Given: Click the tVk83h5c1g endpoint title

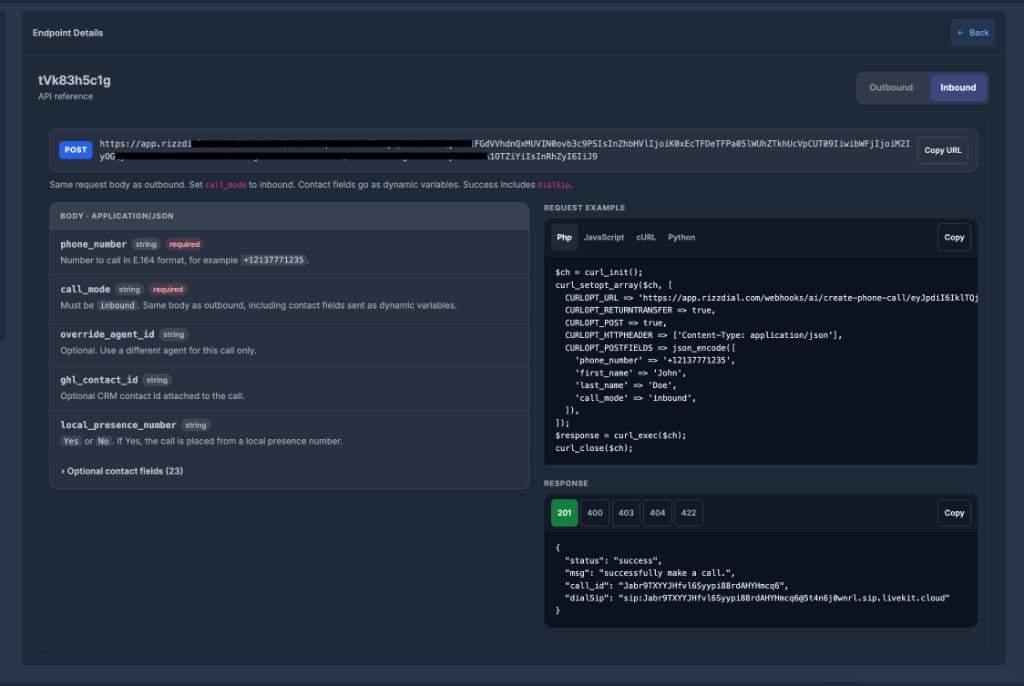Looking at the screenshot, I should click(x=74, y=80).
